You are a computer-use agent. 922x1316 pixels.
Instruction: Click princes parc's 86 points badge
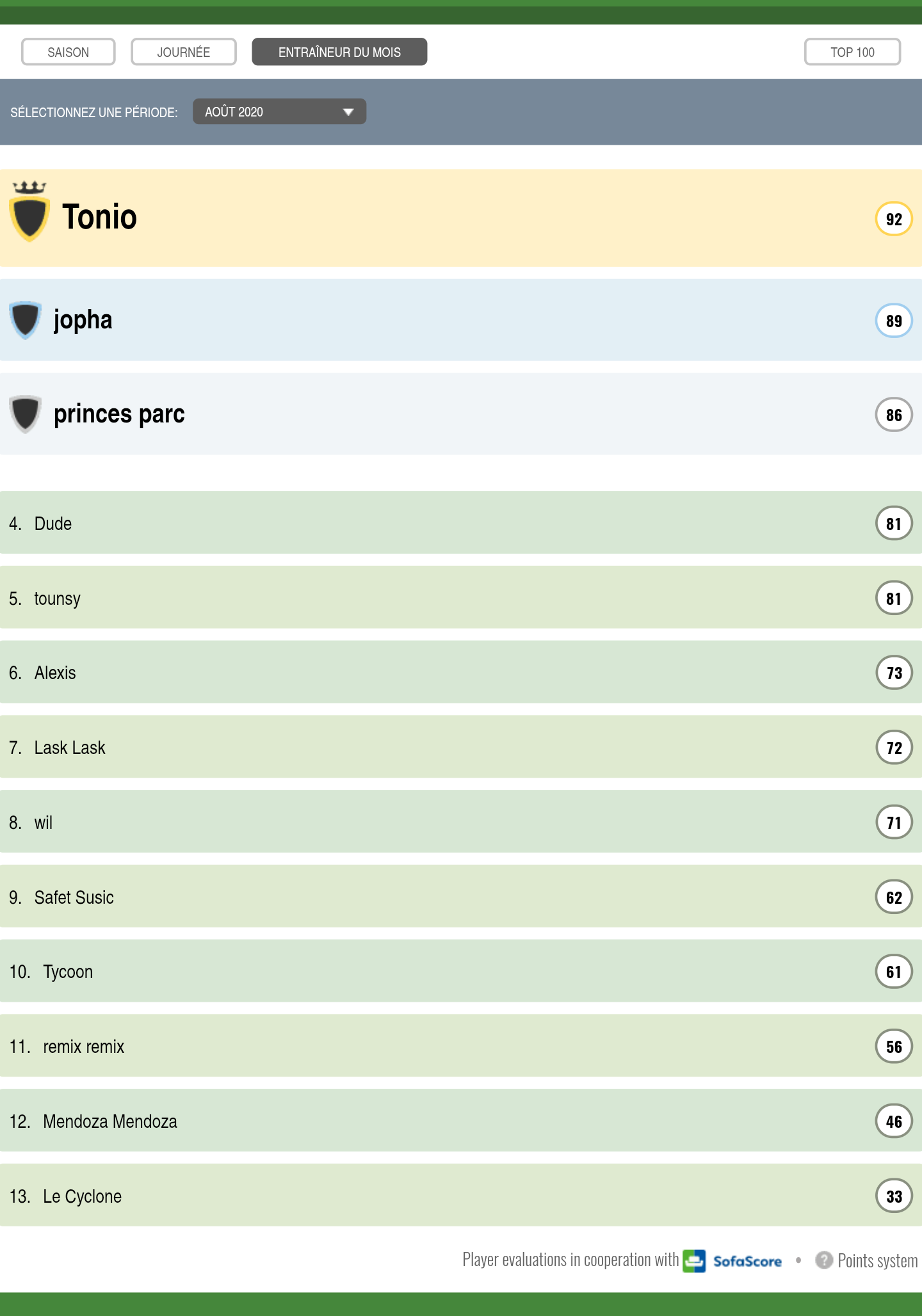893,415
